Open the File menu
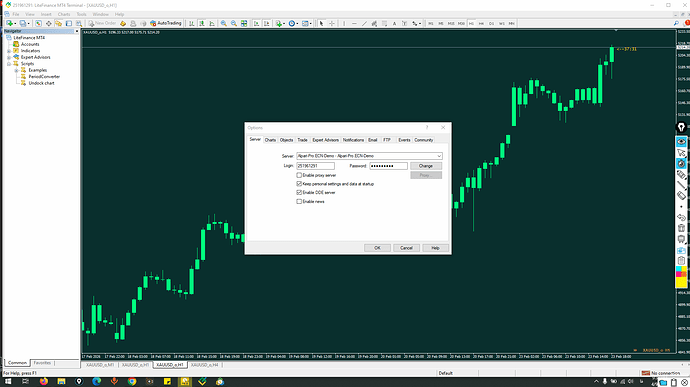This screenshot has width=690, height=387. [15, 14]
